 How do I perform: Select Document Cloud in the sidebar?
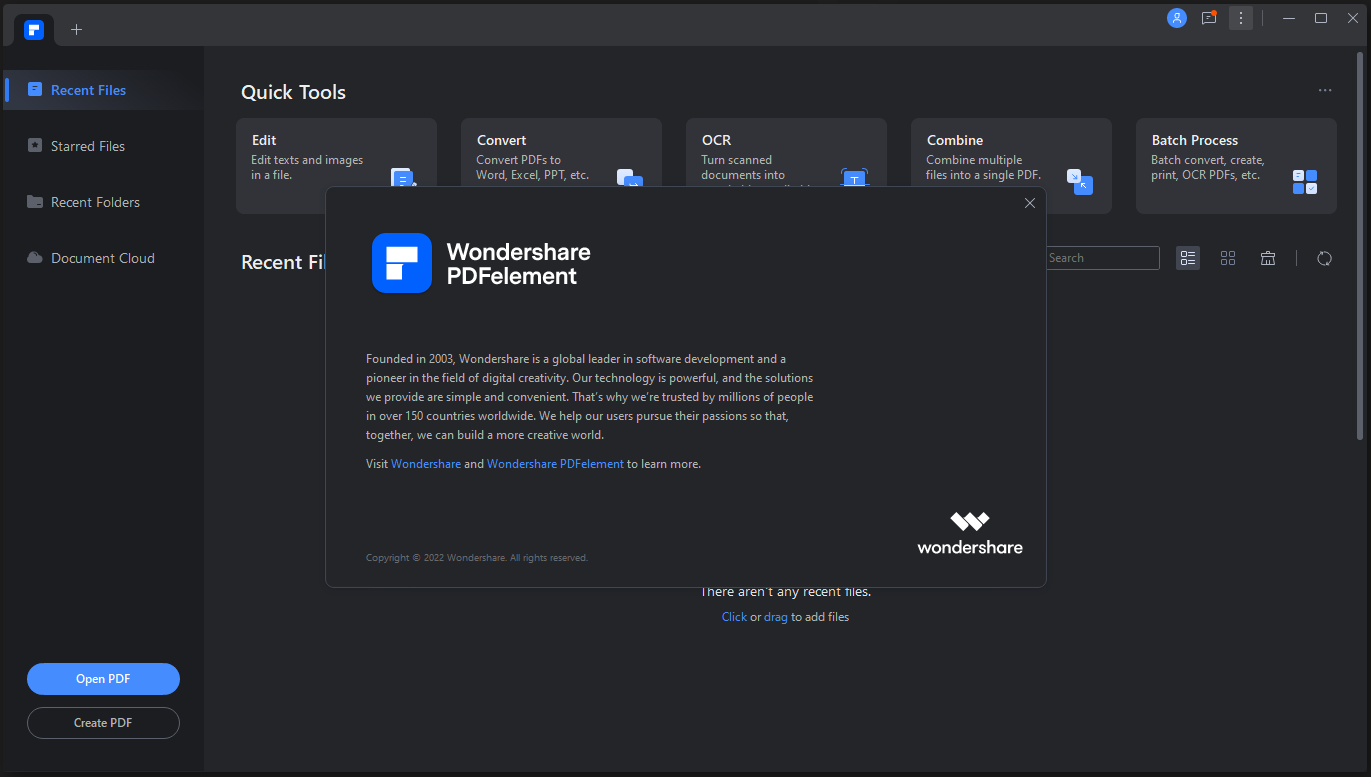point(104,258)
